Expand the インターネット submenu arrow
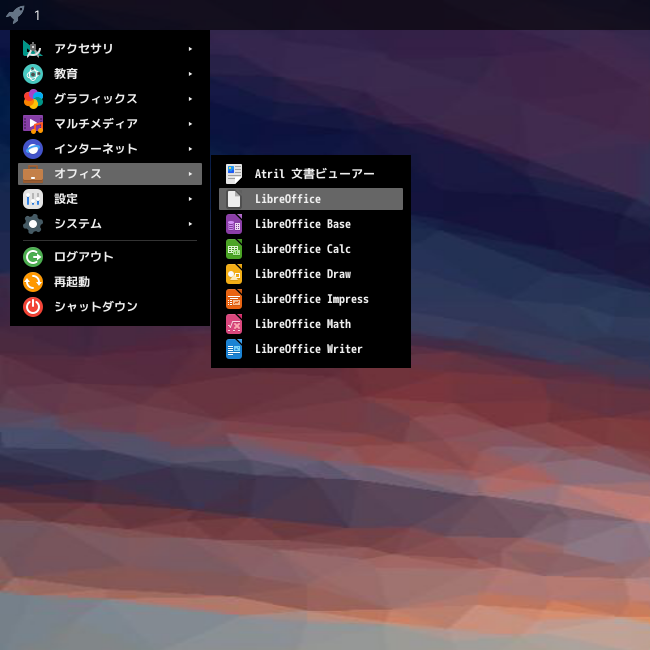The image size is (650, 650). click(x=190, y=149)
